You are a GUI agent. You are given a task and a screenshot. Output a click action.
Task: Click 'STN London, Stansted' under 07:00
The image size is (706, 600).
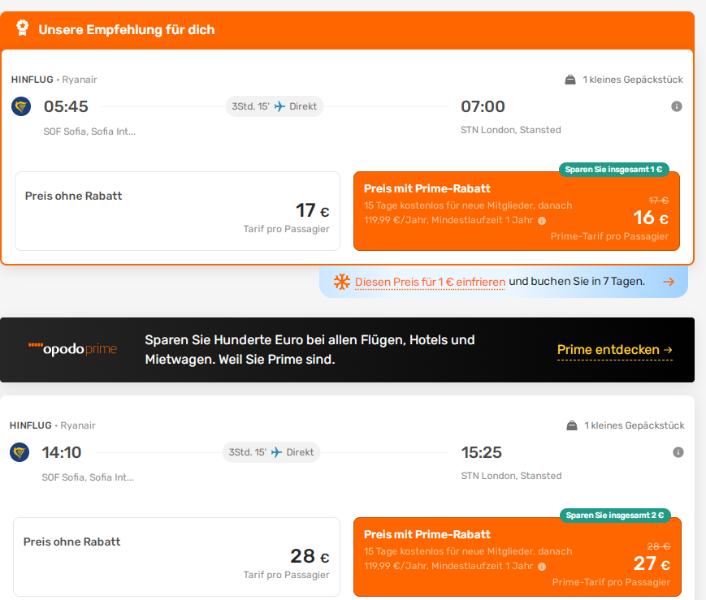point(511,130)
